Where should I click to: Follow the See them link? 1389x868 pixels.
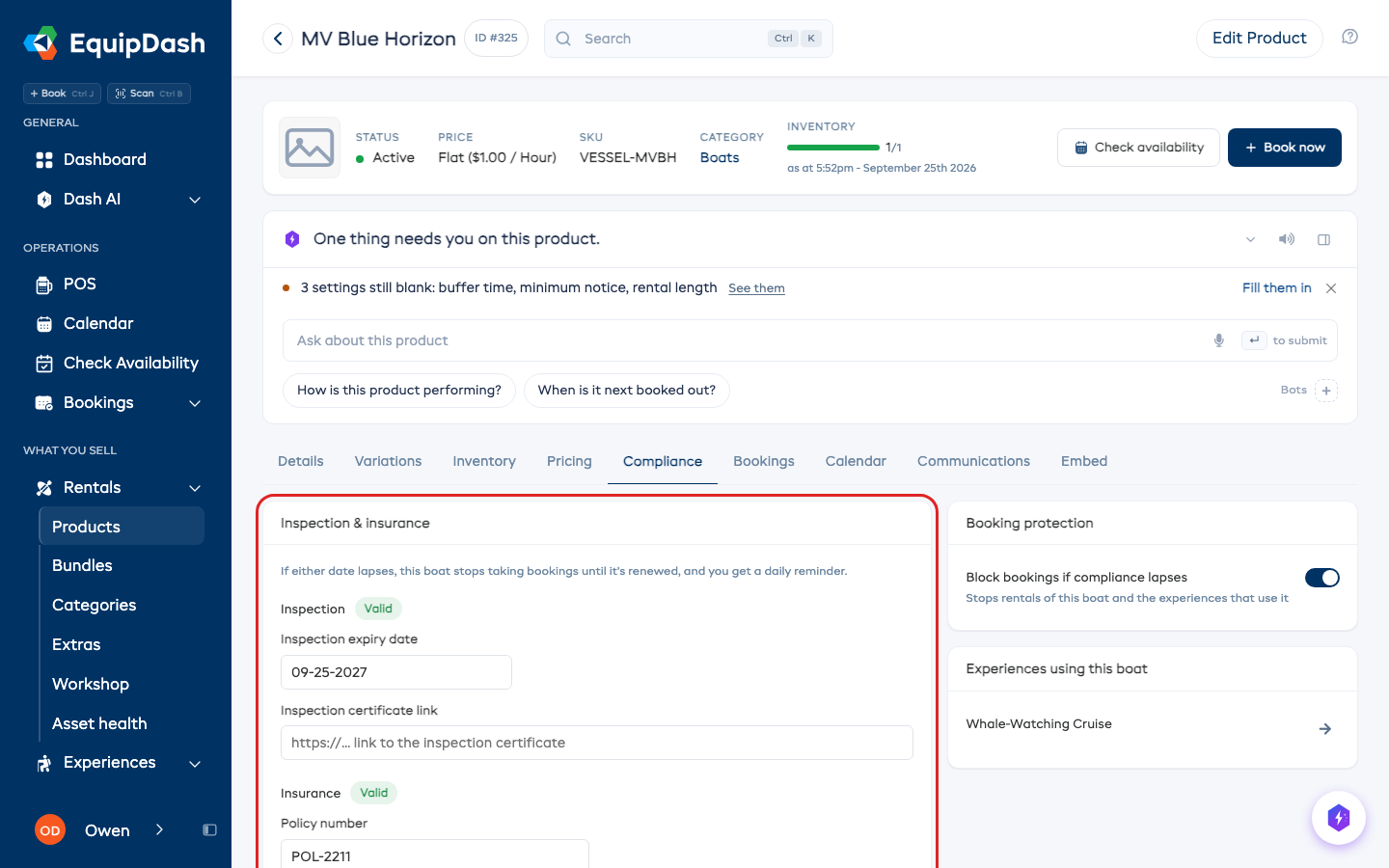(x=756, y=288)
